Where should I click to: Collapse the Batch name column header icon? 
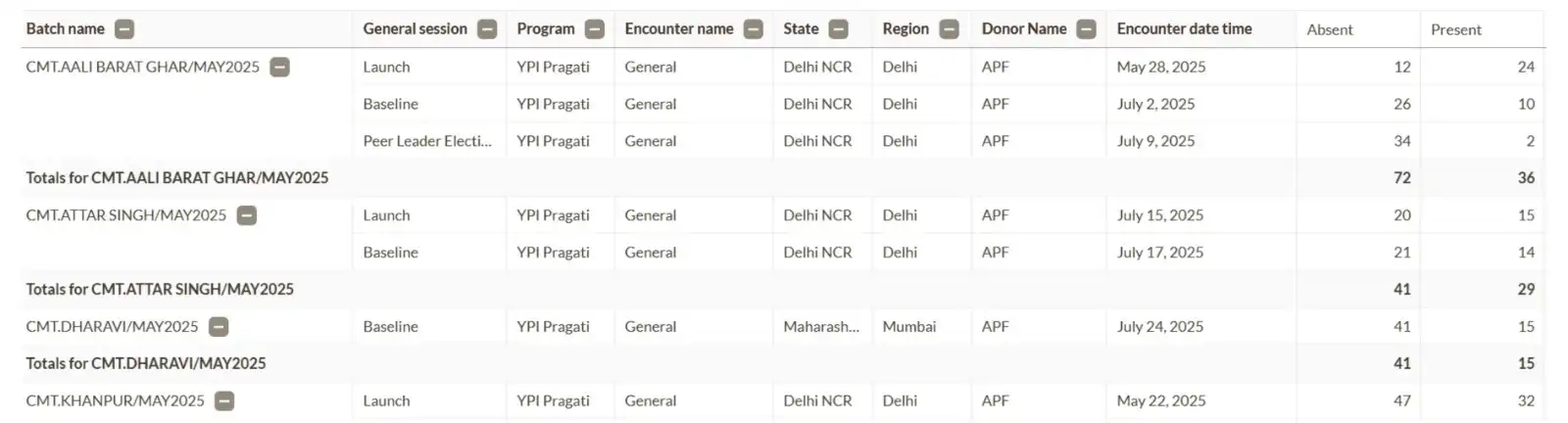(x=124, y=29)
